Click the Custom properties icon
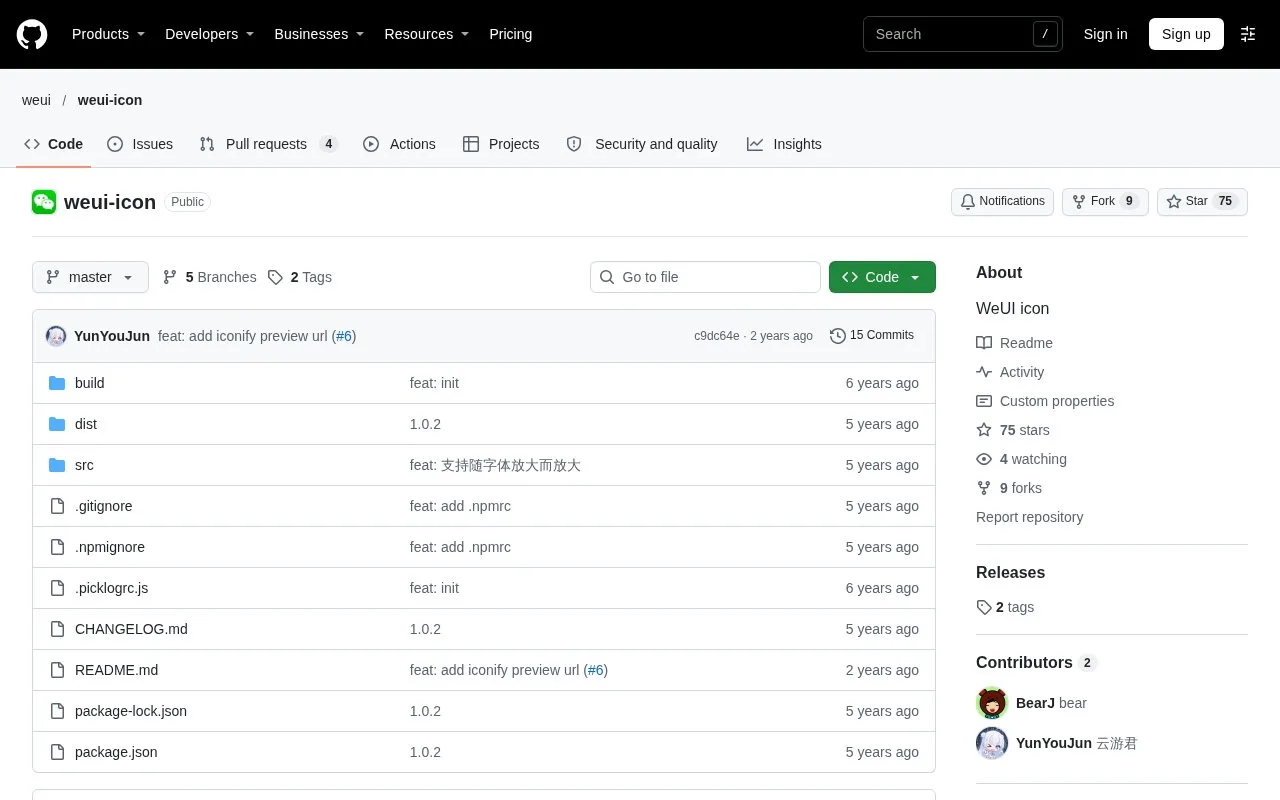This screenshot has height=800, width=1280. [x=984, y=401]
